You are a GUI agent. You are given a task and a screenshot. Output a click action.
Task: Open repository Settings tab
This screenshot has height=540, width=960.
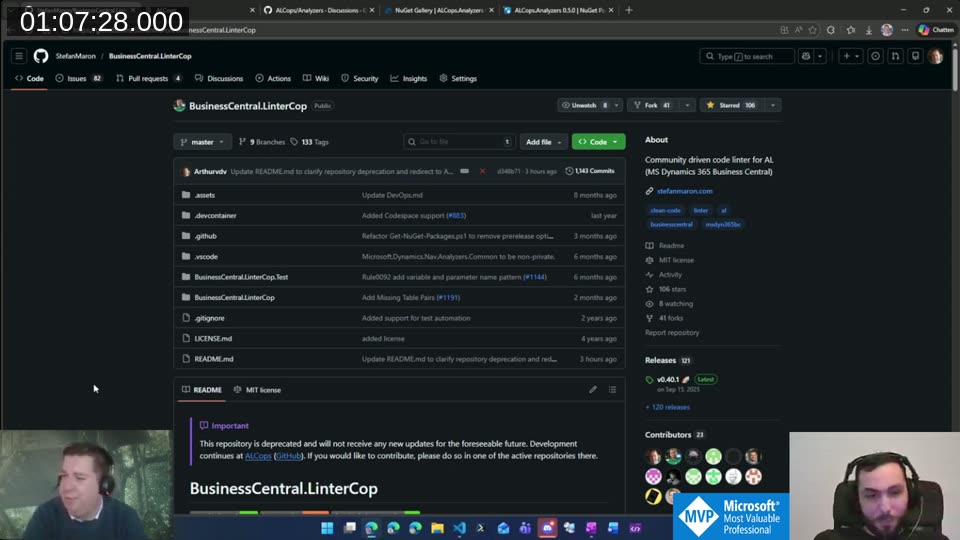pyautogui.click(x=458, y=78)
